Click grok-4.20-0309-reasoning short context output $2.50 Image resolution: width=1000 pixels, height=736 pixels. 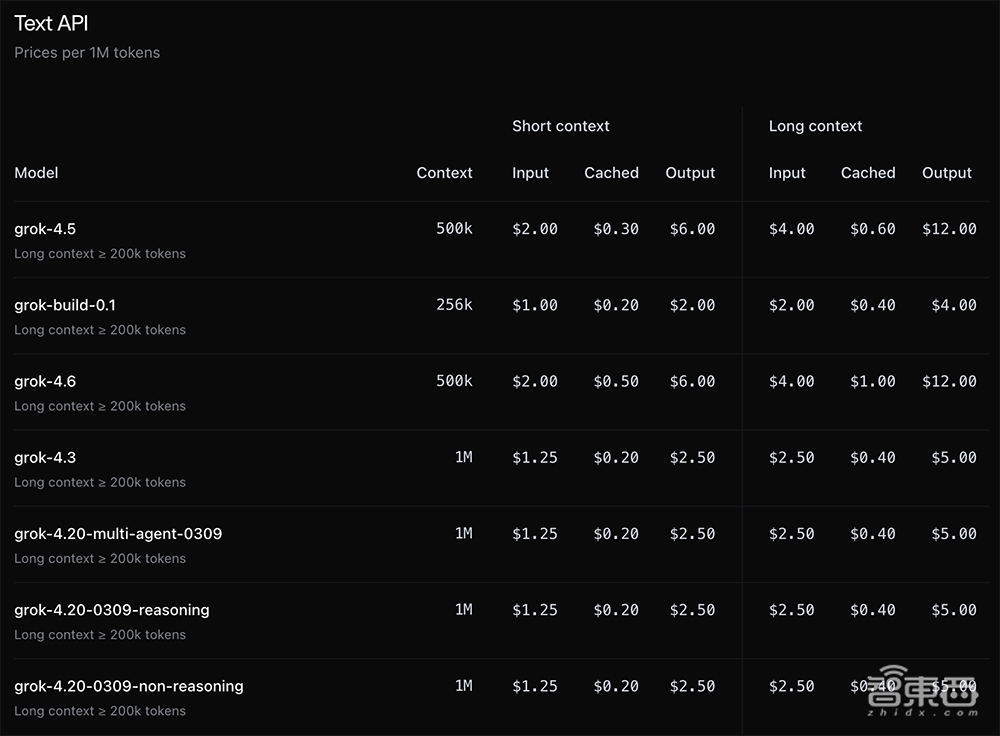(693, 610)
